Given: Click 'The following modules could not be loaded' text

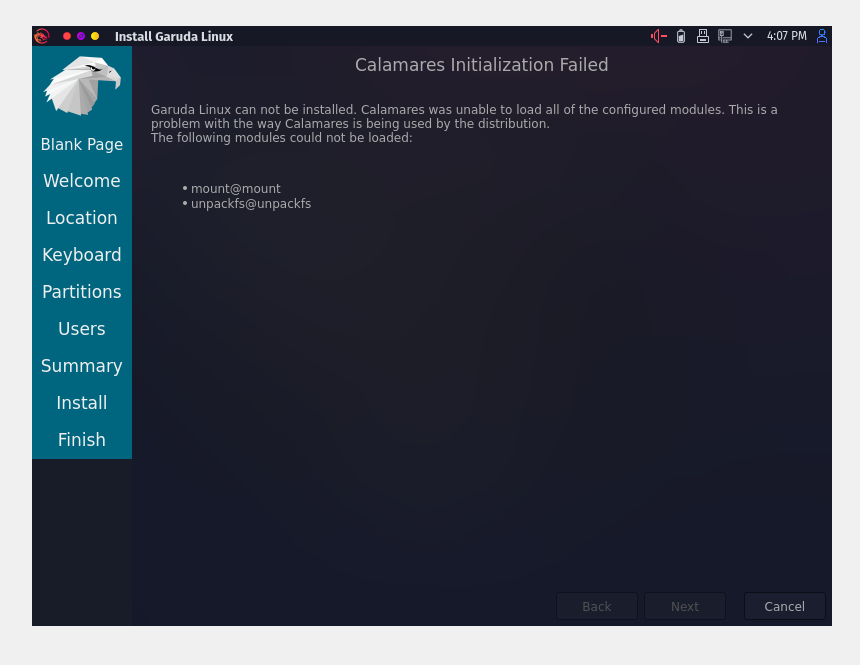Looking at the screenshot, I should click(281, 138).
